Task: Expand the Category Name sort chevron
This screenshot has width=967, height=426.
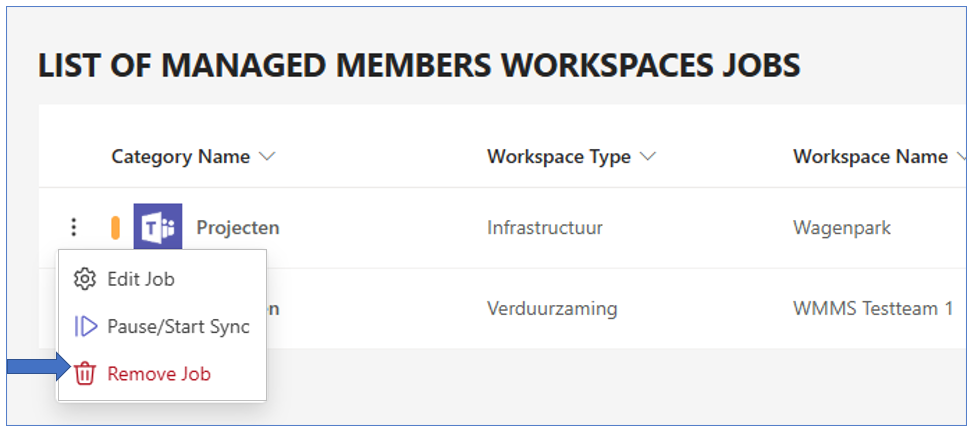Action: (x=266, y=157)
